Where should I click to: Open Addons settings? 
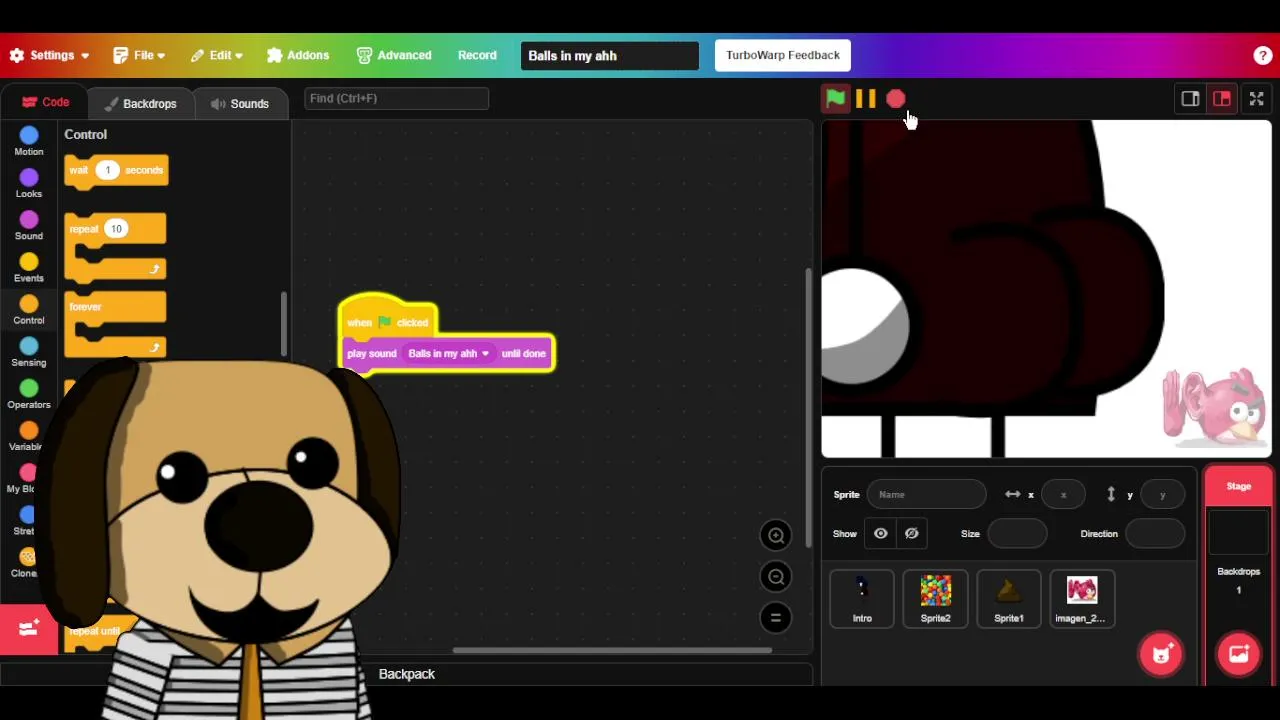point(298,55)
